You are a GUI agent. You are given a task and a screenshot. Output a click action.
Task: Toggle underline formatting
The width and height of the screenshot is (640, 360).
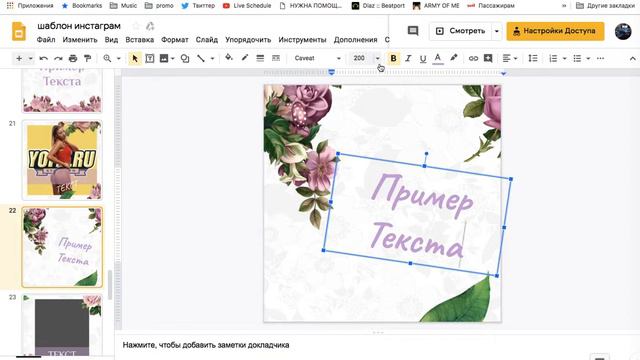pyautogui.click(x=423, y=58)
